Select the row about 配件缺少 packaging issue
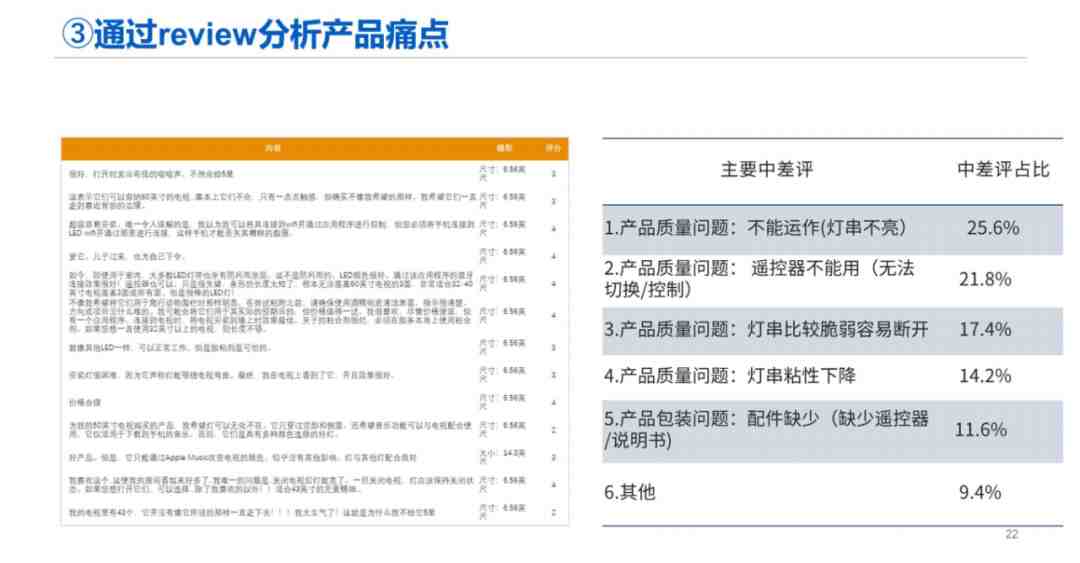The height and width of the screenshot is (563, 1080). tap(833, 431)
